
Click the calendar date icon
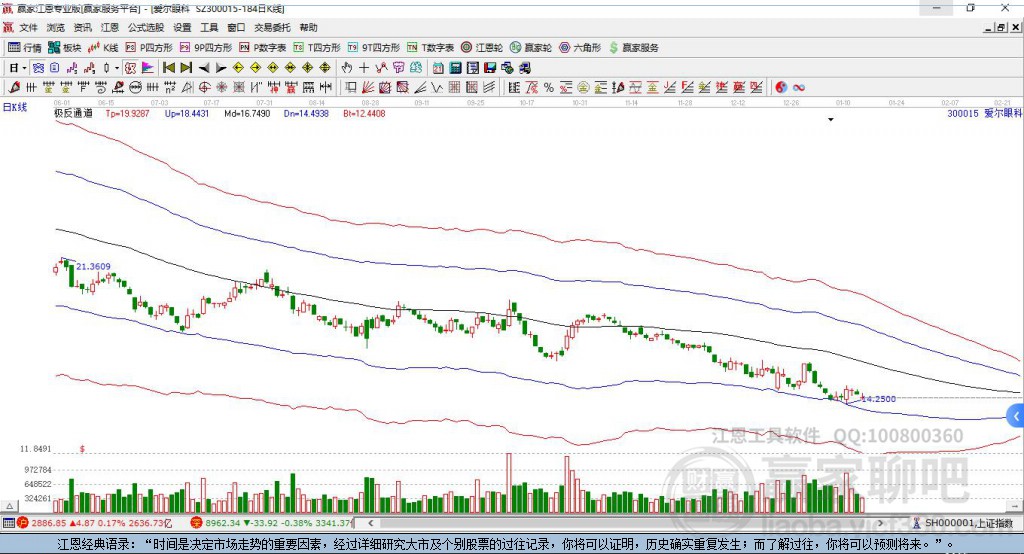[438, 68]
